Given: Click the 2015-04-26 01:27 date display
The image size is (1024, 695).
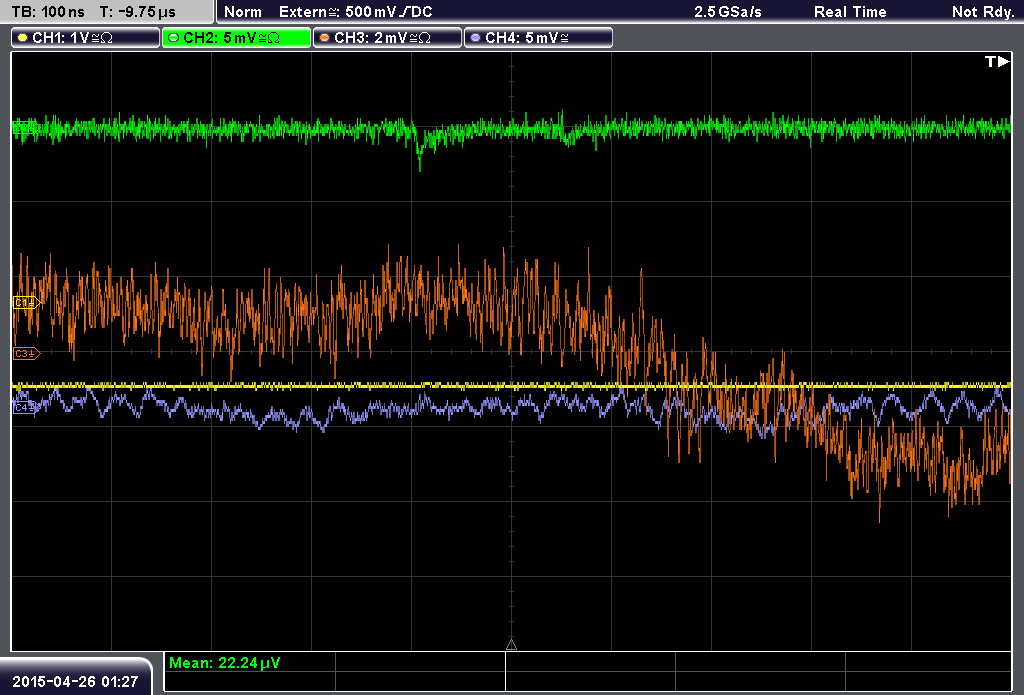Looking at the screenshot, I should pos(75,681).
